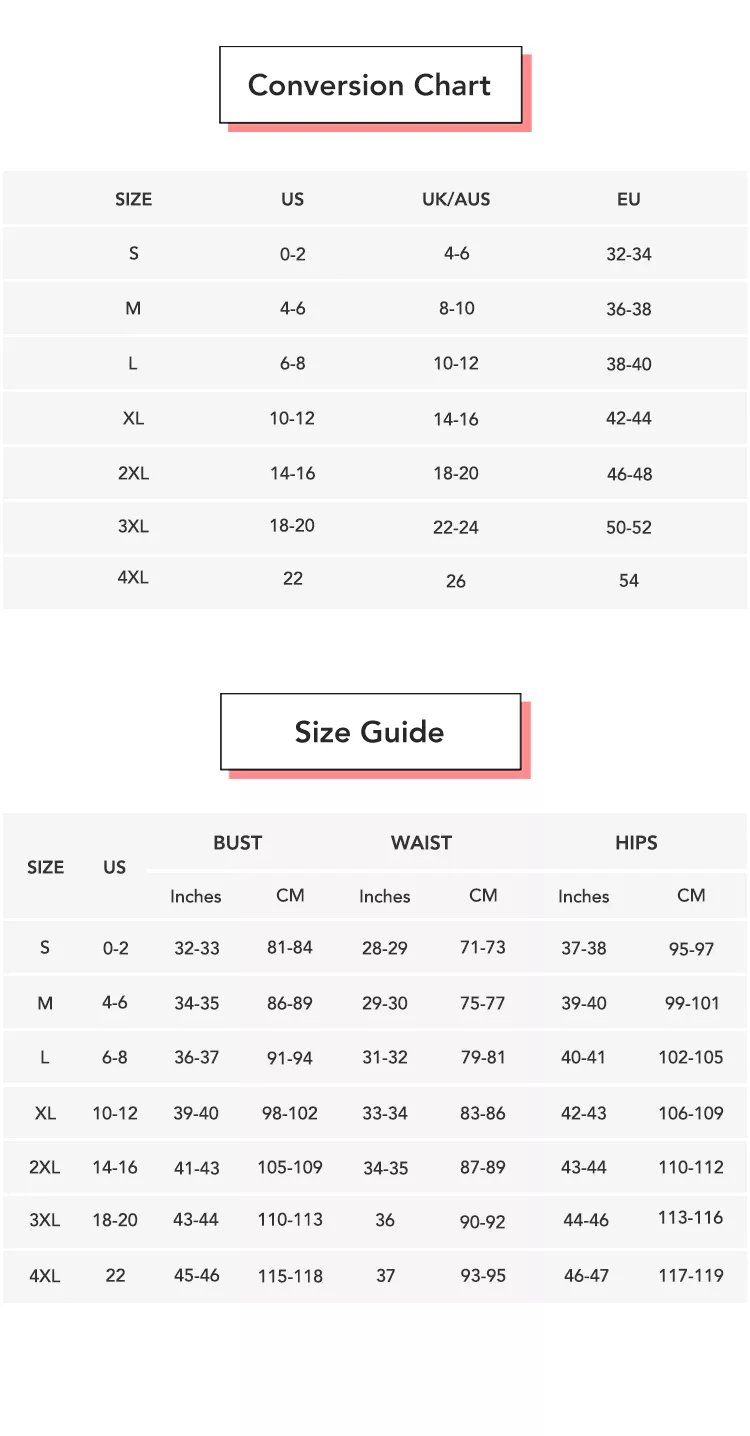Select EU size 32-34 in S row
The height and width of the screenshot is (1436, 750).
click(x=628, y=254)
